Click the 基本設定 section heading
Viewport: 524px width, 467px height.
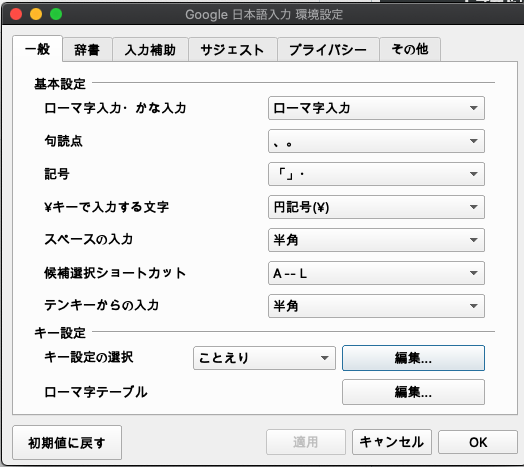click(x=60, y=84)
